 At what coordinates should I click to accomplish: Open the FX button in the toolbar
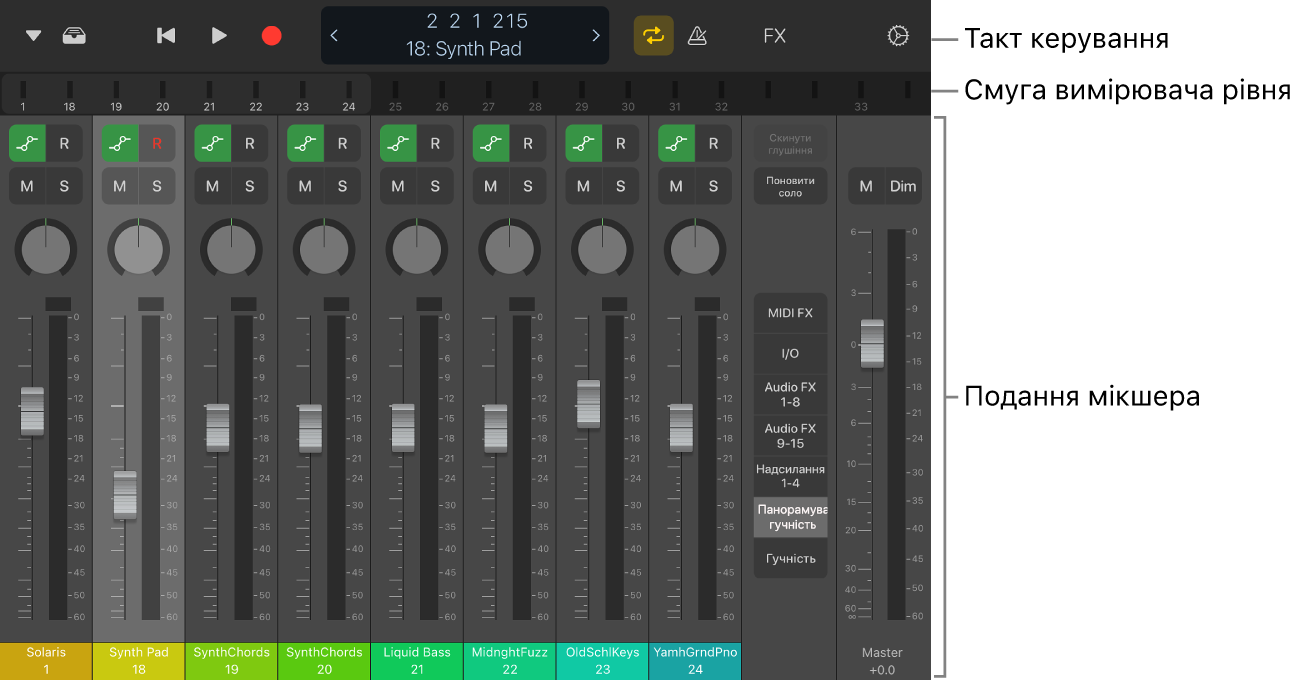(x=774, y=36)
